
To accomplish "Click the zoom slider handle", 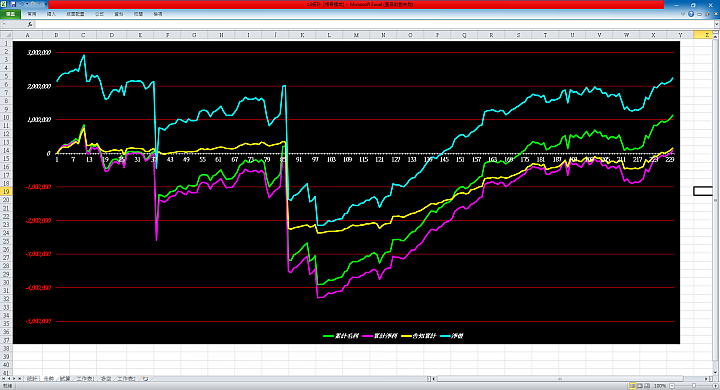I will [694, 386].
